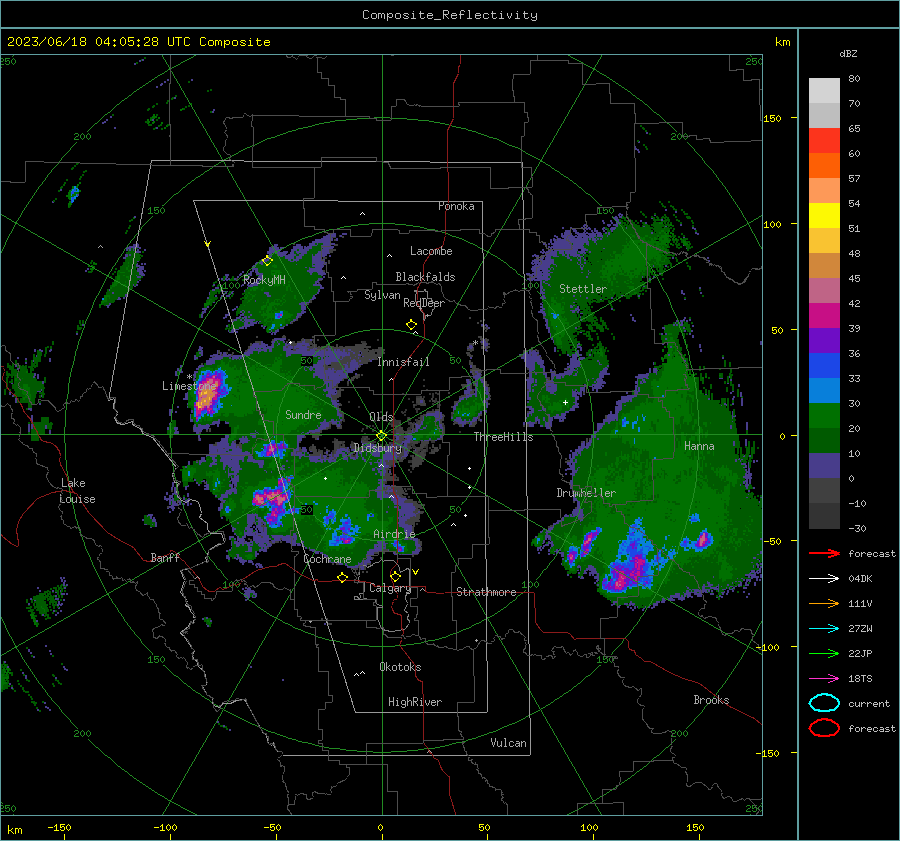
Task: Click the 'current' legend label
Action: [869, 703]
